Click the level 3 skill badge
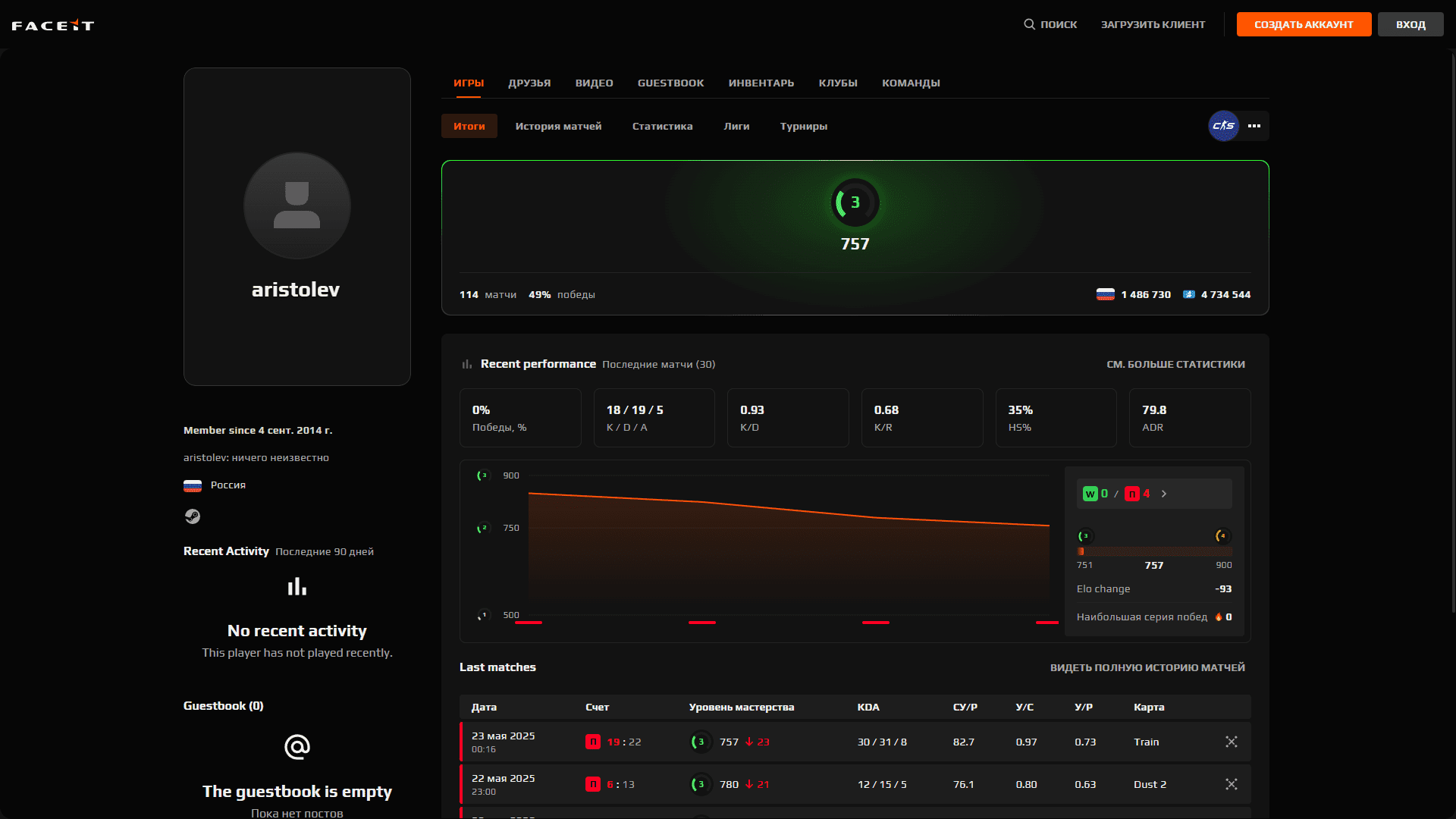This screenshot has height=819, width=1456. click(855, 202)
